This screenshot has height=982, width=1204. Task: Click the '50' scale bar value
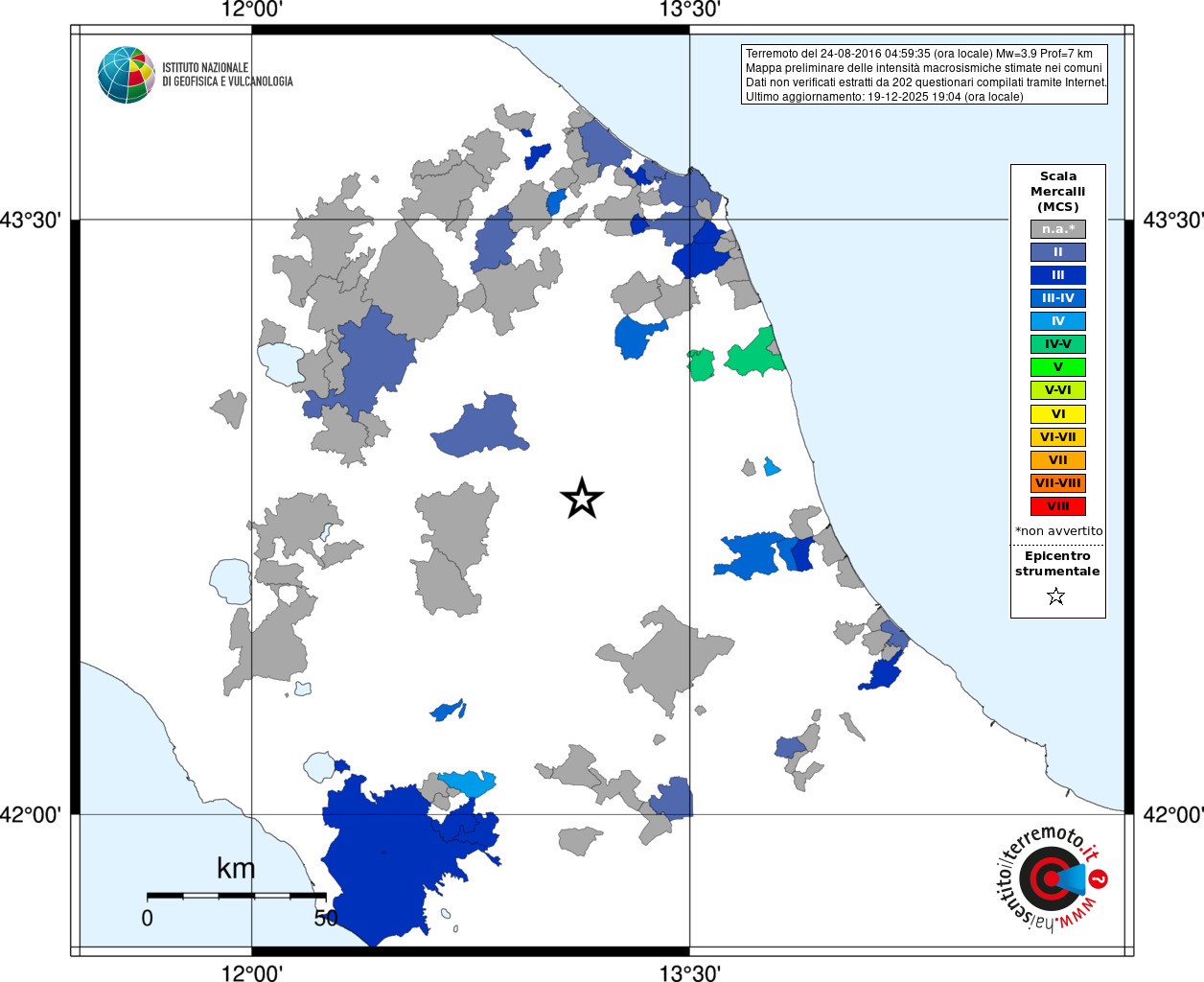point(326,918)
